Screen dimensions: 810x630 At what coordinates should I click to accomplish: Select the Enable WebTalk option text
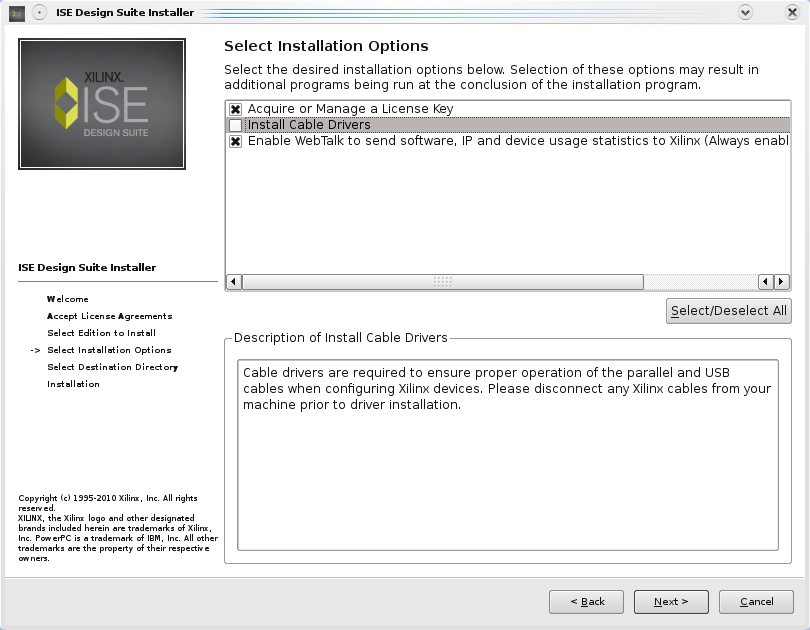click(x=518, y=141)
